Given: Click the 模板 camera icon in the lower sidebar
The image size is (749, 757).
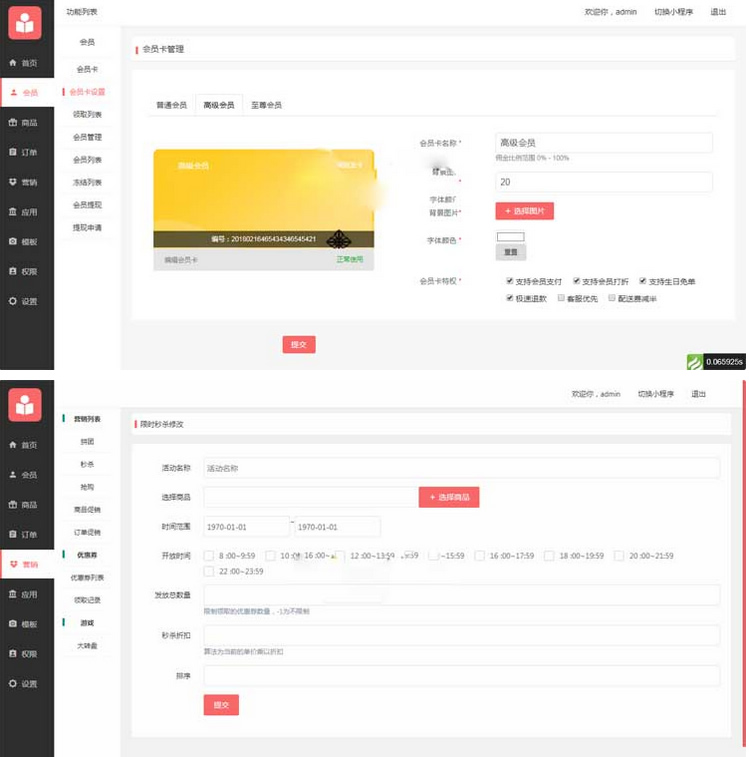Looking at the screenshot, I should (13, 624).
